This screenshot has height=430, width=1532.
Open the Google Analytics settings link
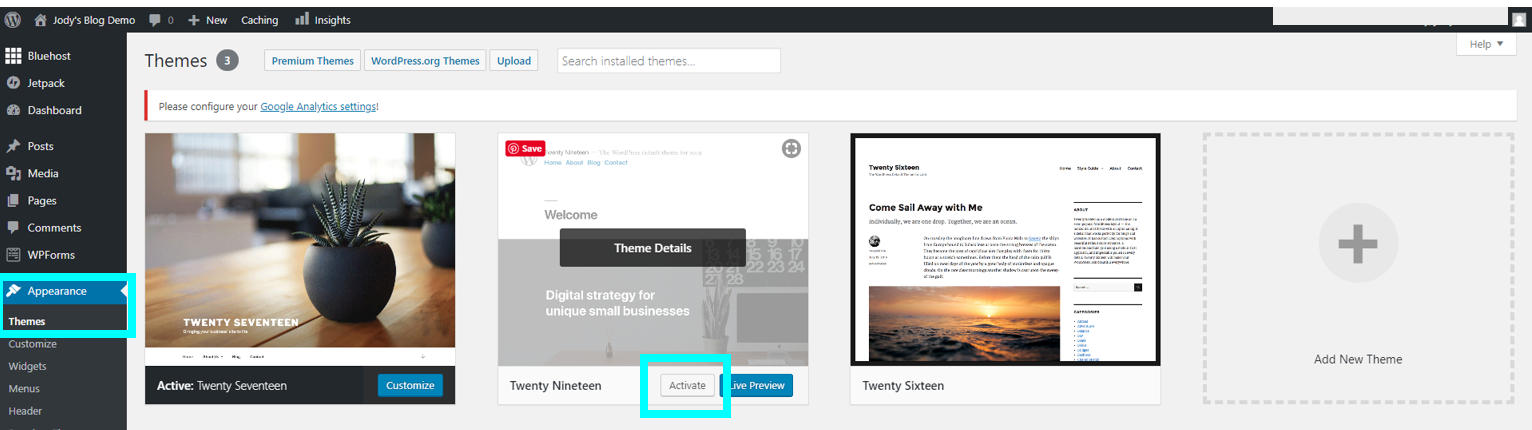pos(318,106)
